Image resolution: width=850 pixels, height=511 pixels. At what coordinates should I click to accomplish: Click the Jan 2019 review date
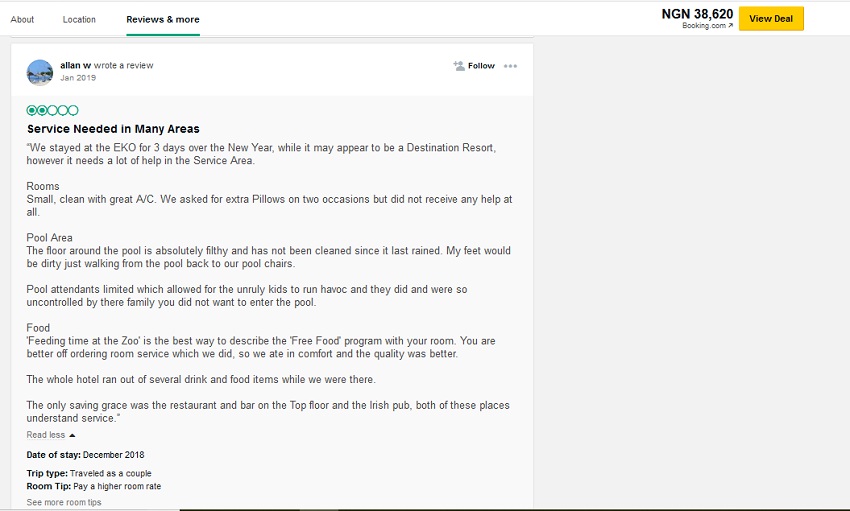[x=78, y=78]
